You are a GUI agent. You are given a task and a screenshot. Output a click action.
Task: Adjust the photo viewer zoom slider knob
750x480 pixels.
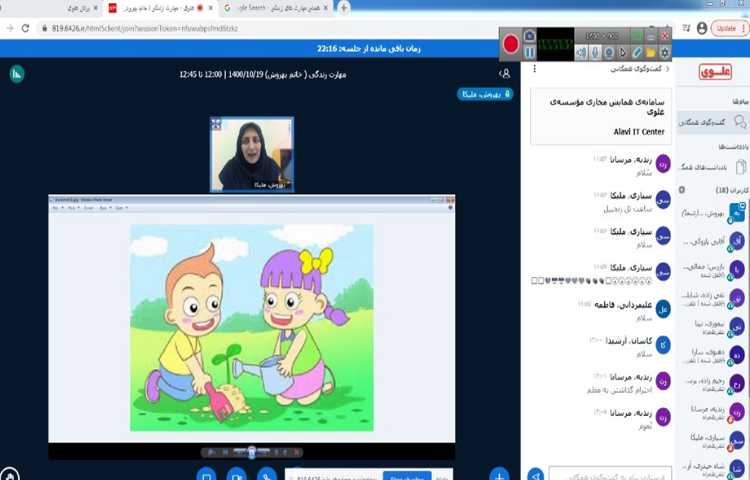tap(252, 452)
